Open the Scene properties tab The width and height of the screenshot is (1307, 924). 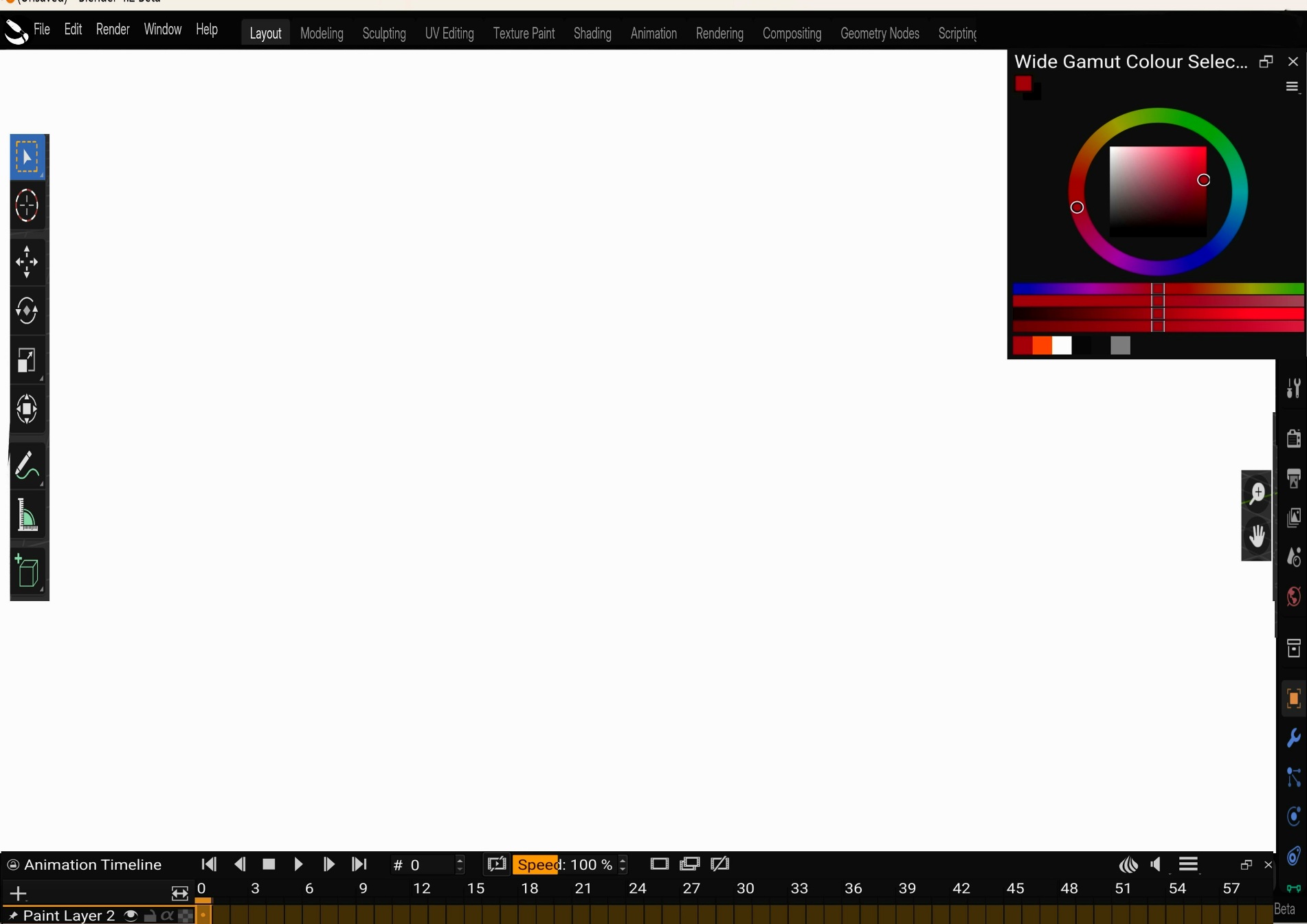pos(1294,557)
